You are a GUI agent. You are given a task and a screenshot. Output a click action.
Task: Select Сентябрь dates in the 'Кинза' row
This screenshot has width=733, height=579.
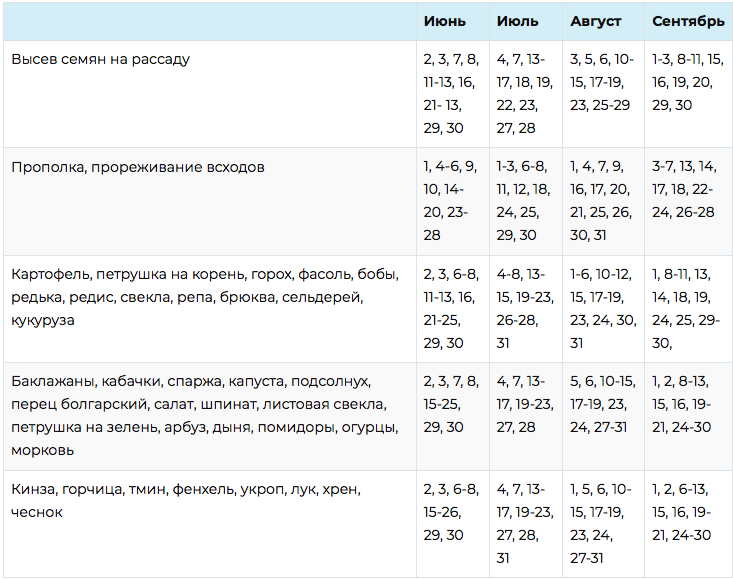(685, 512)
